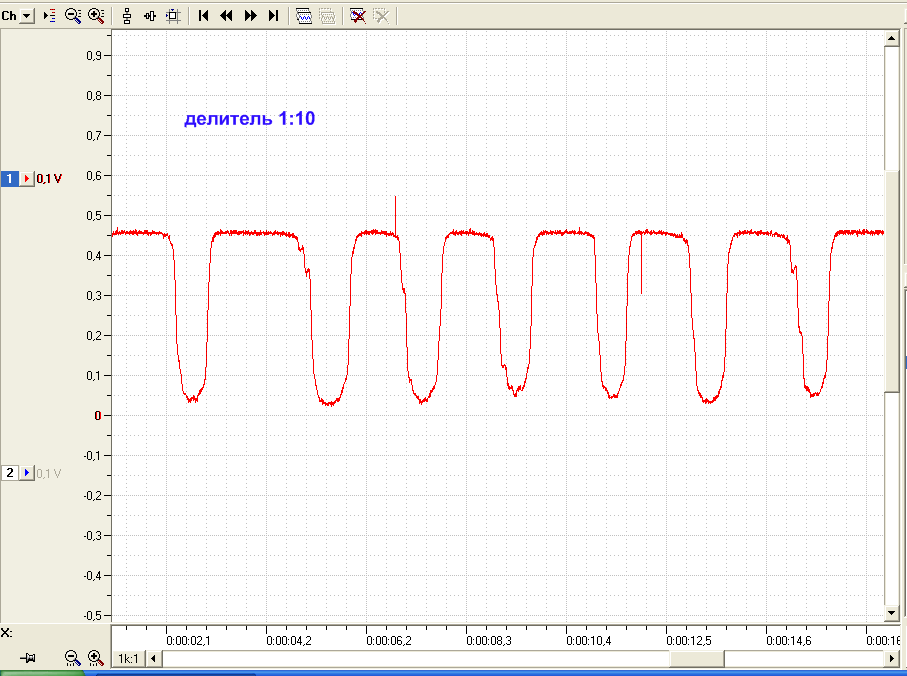The image size is (907, 676).
Task: Step forward with the fast-forward button
Action: pyautogui.click(x=250, y=16)
